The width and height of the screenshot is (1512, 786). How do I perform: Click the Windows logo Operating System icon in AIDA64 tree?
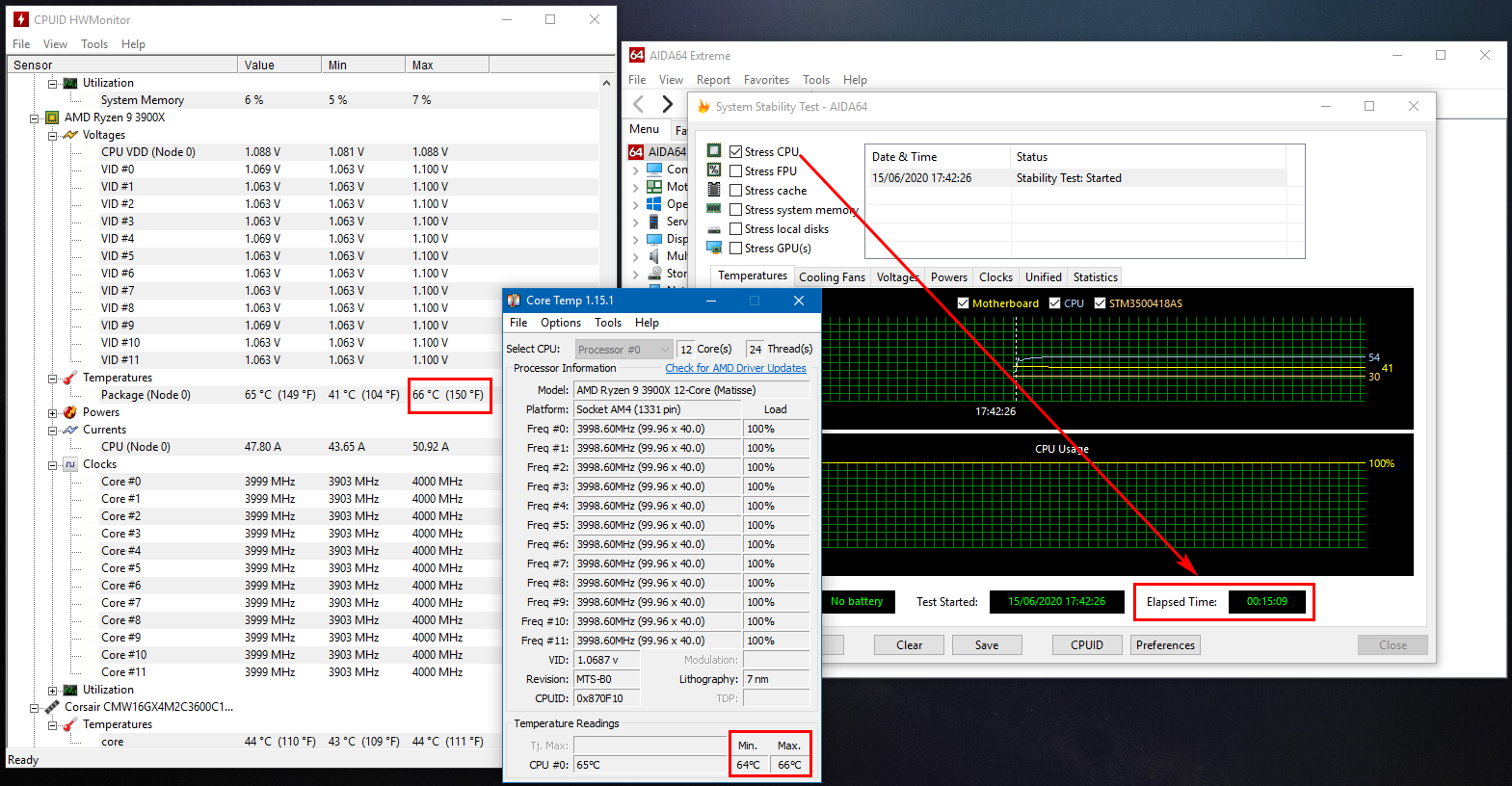click(x=654, y=203)
